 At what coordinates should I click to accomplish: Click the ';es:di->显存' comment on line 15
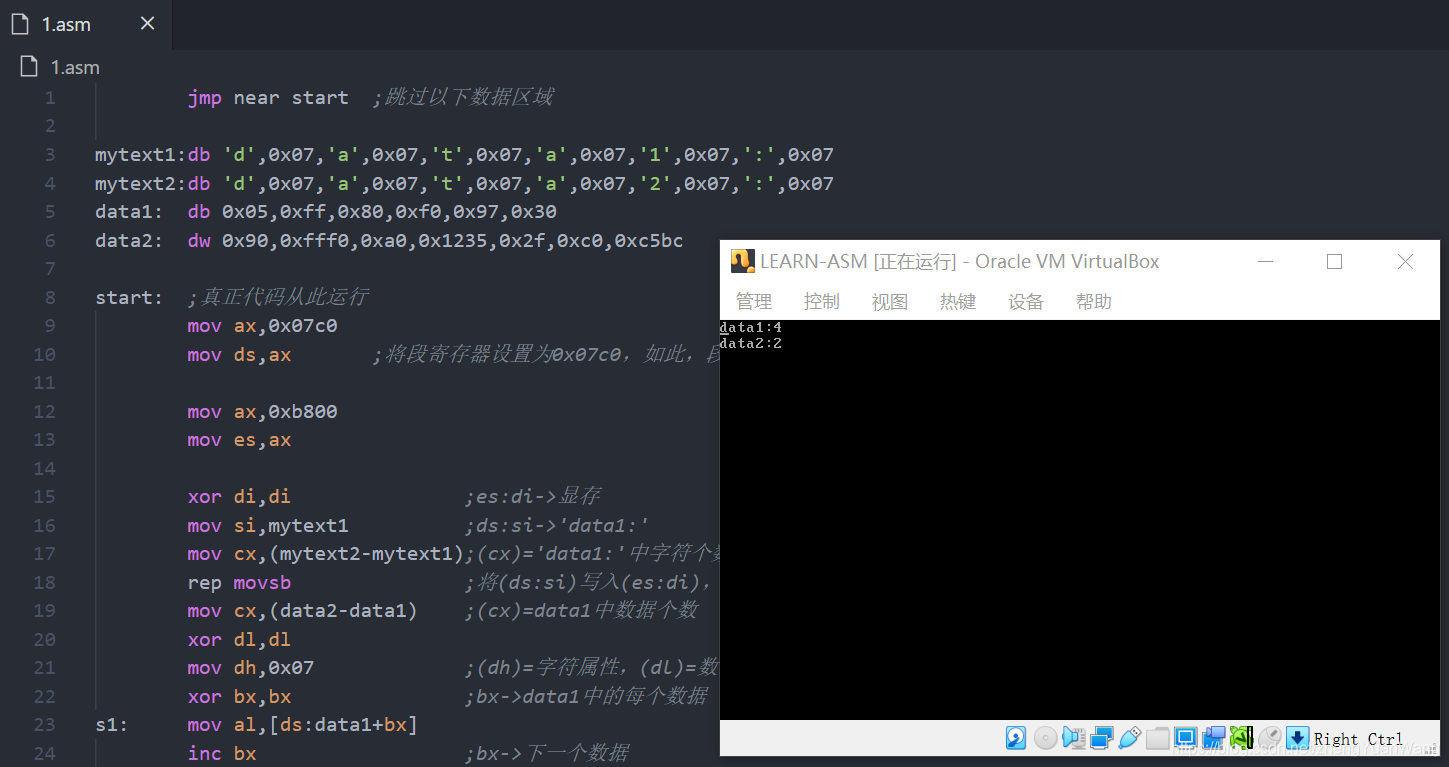(x=533, y=497)
